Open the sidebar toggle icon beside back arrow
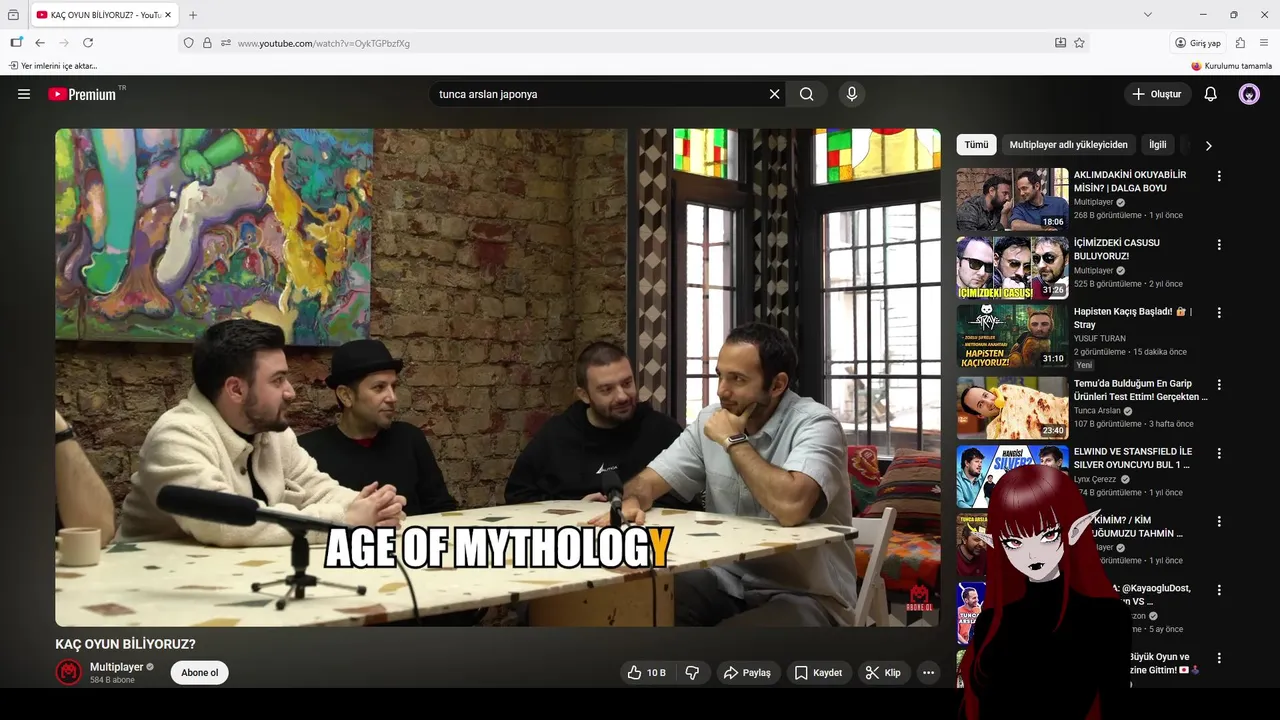Viewport: 1280px width, 720px height. 16,43
